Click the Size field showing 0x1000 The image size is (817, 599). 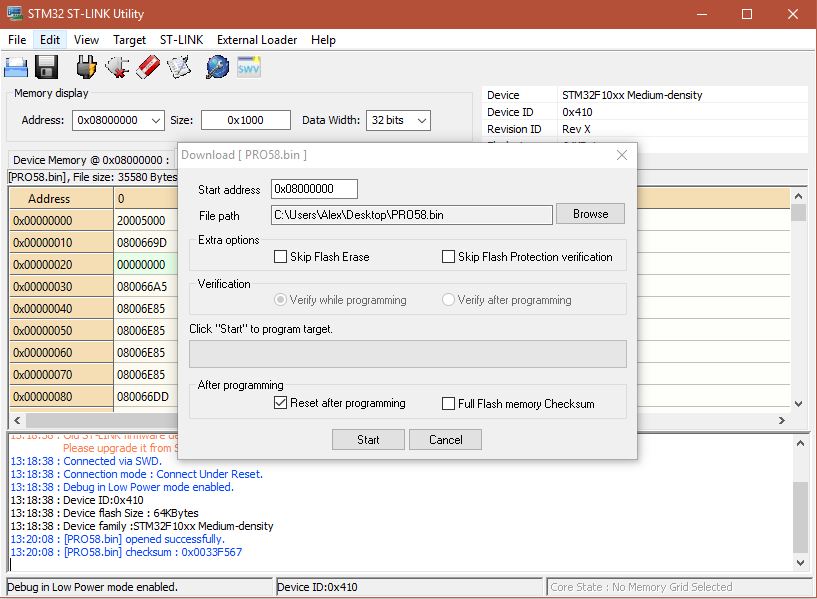246,120
